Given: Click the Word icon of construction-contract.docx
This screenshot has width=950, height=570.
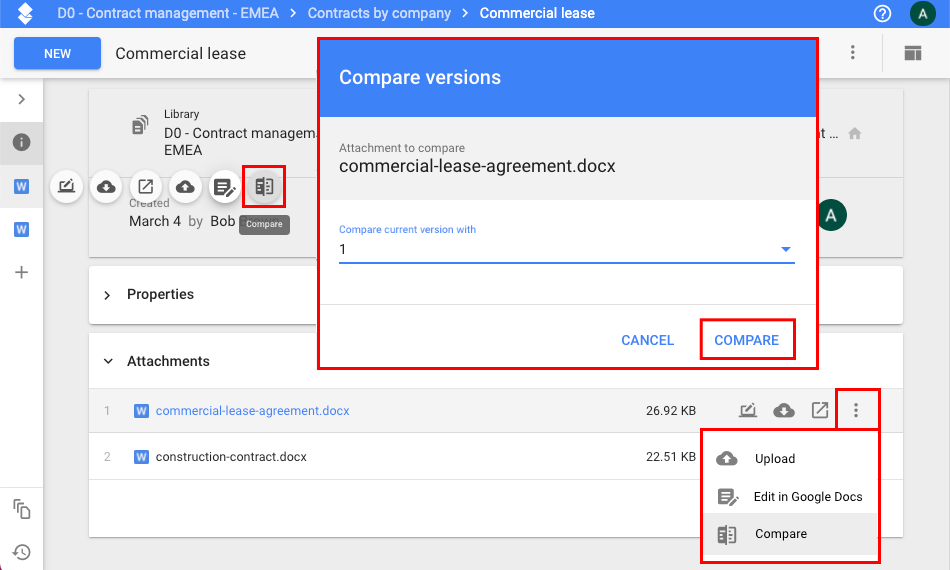Looking at the screenshot, I should (x=141, y=457).
